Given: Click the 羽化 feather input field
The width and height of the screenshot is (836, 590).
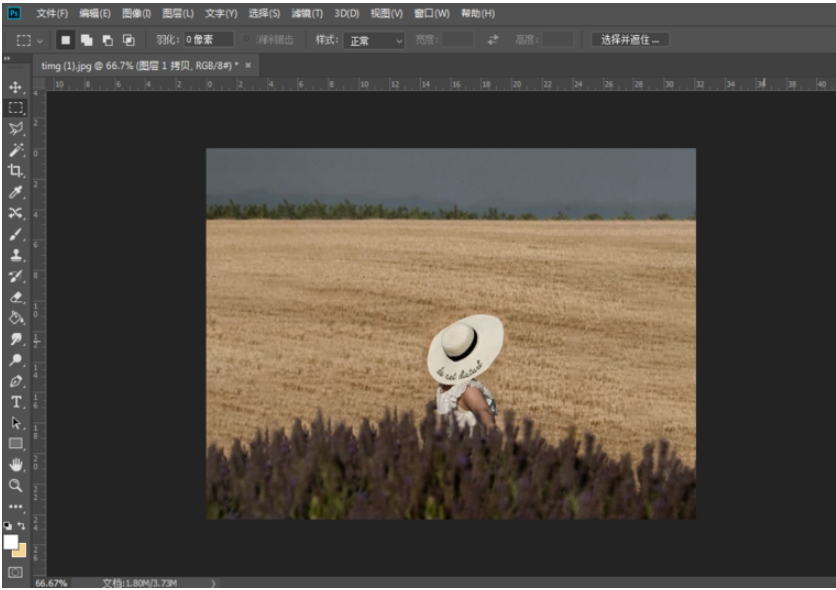Looking at the screenshot, I should 208,40.
